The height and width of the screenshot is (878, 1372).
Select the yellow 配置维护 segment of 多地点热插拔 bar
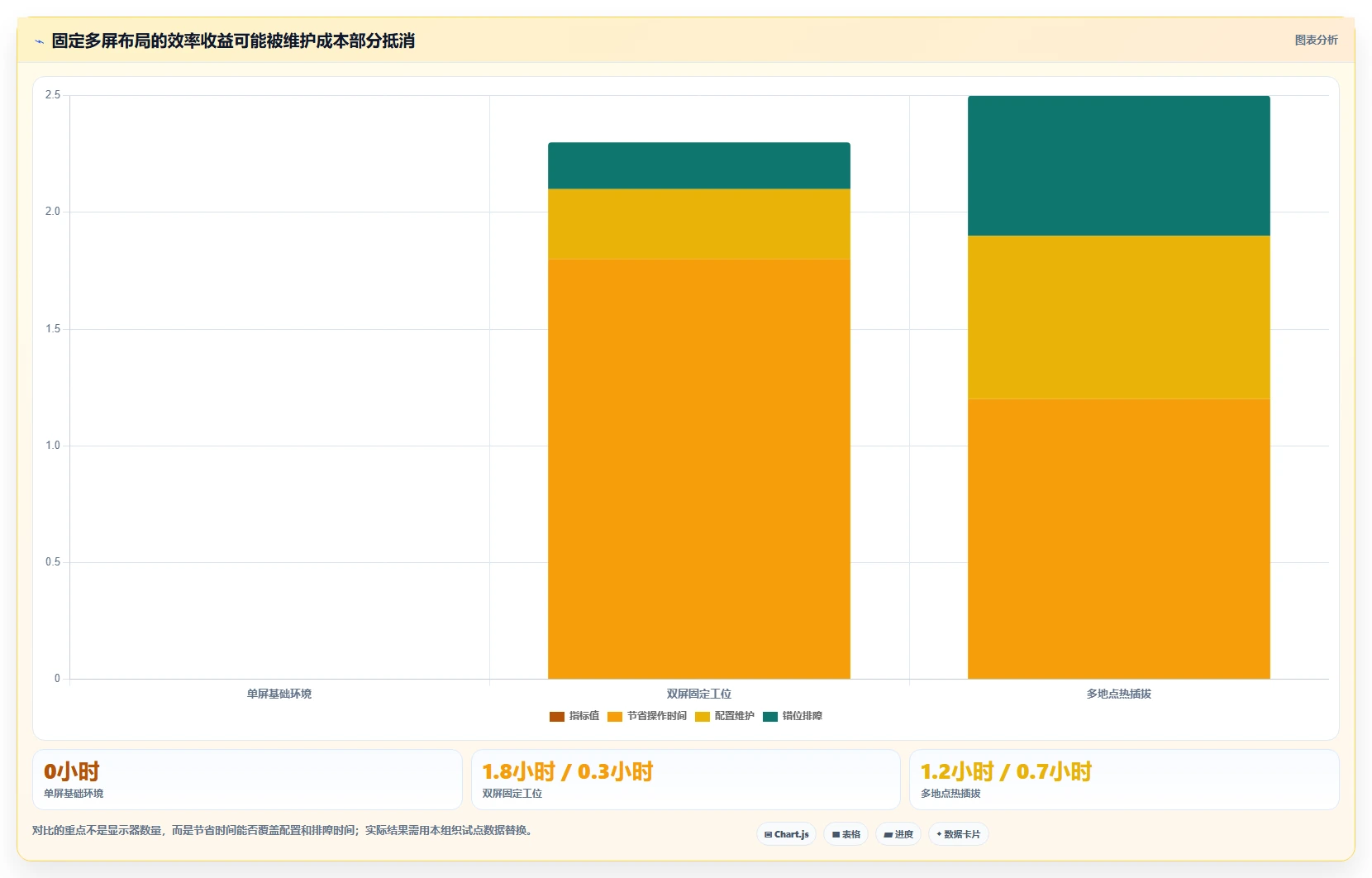(x=1119, y=317)
